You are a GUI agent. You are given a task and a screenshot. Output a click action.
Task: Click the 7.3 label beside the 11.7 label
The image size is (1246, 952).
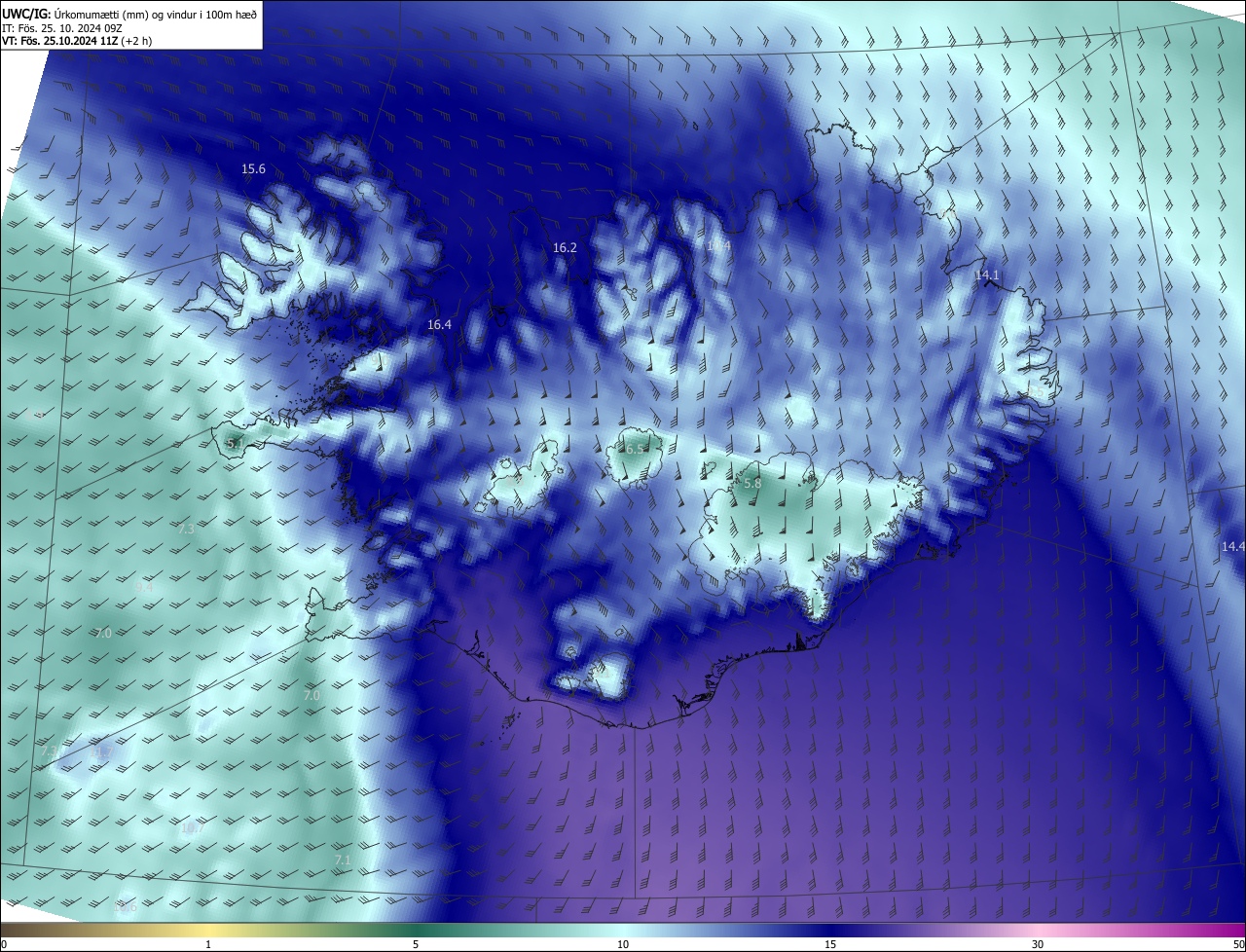pos(49,752)
